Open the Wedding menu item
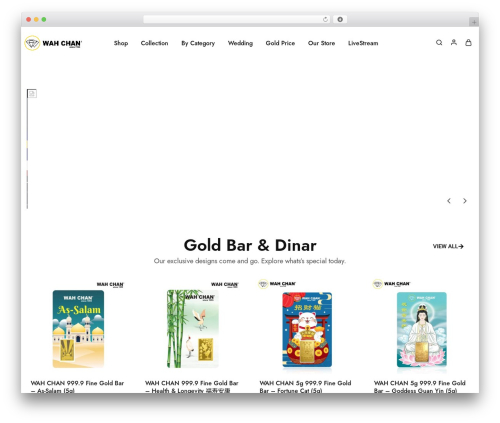The width and height of the screenshot is (500, 423). 240,43
